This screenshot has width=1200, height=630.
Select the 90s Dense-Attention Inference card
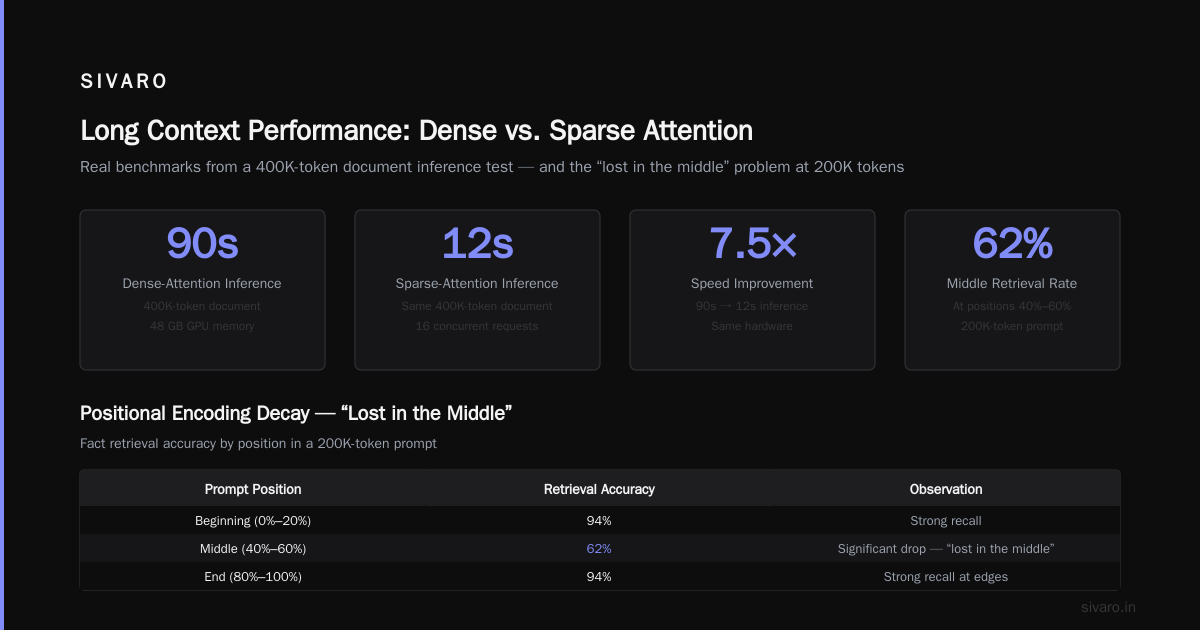[202, 290]
